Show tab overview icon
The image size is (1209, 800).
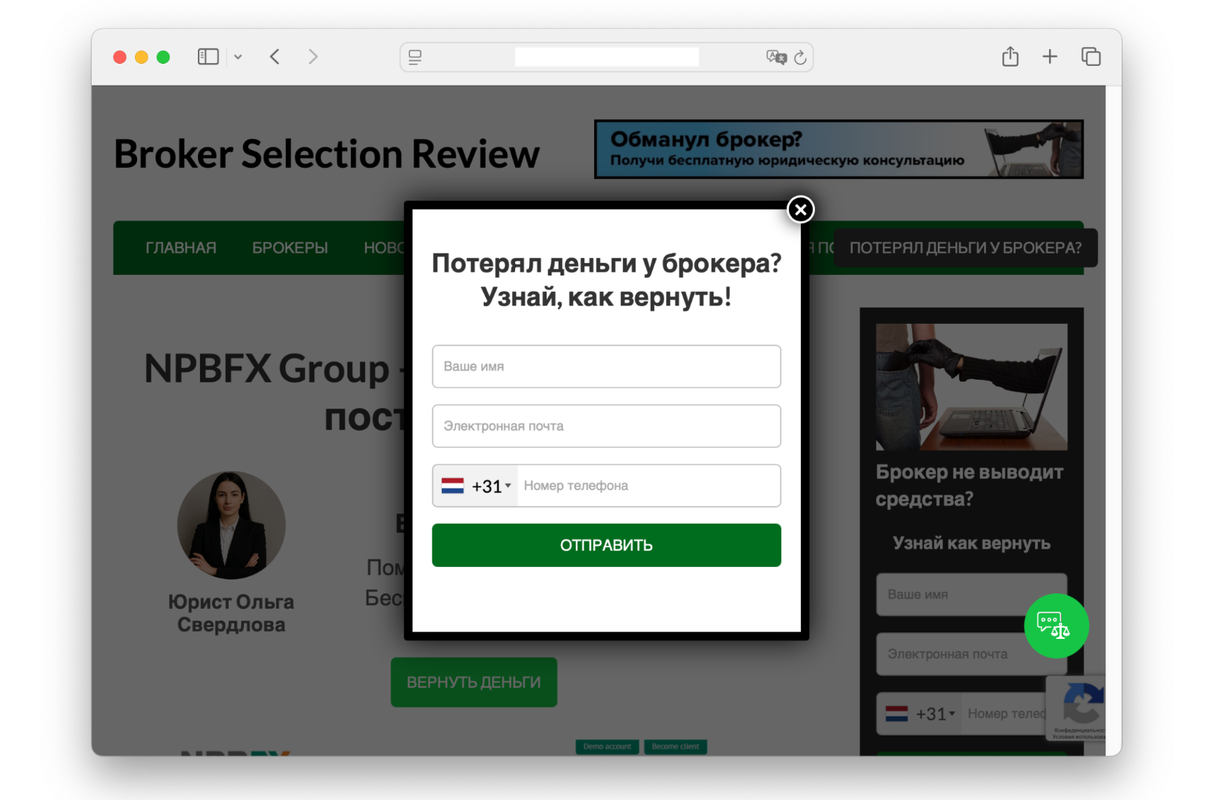coord(1091,57)
